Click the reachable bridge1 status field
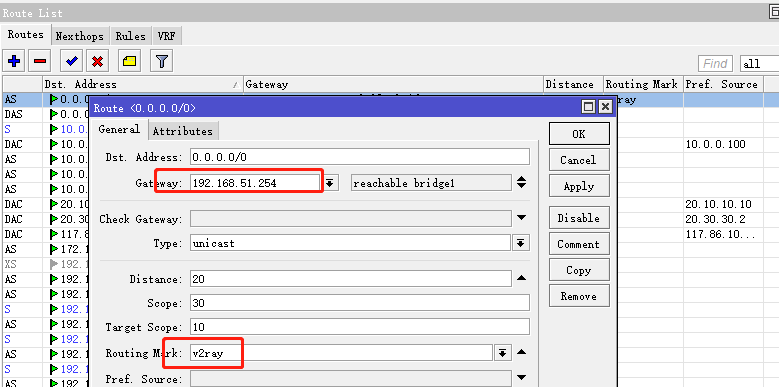The width and height of the screenshot is (779, 387). 431,183
